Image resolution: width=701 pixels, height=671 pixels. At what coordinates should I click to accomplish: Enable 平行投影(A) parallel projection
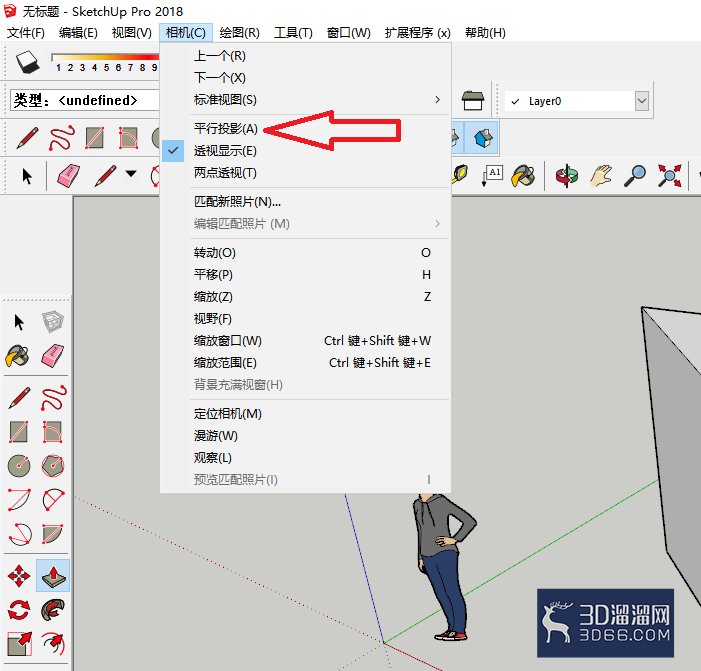[305, 129]
